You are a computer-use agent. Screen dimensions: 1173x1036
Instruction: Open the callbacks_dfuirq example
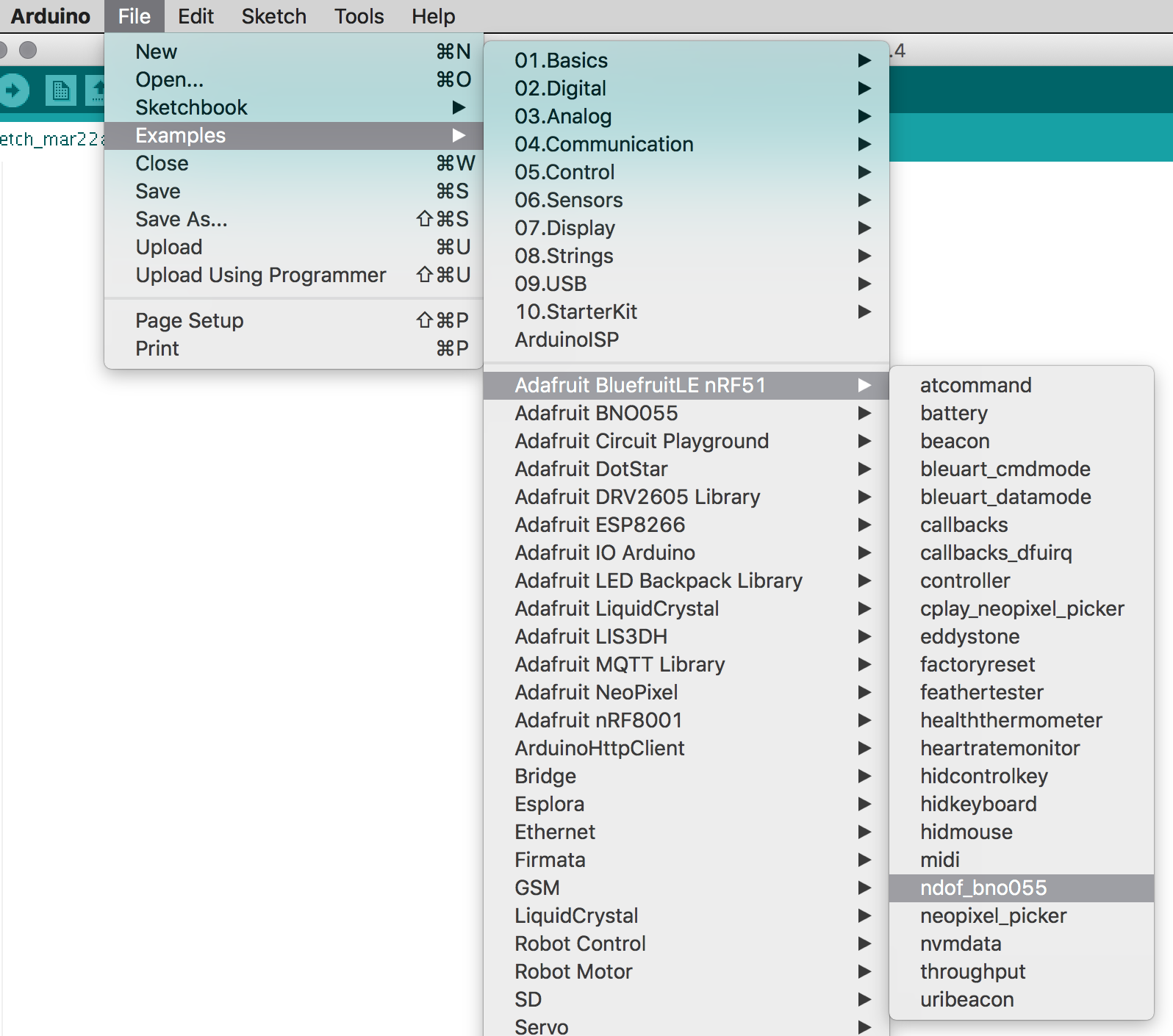pos(1022,553)
